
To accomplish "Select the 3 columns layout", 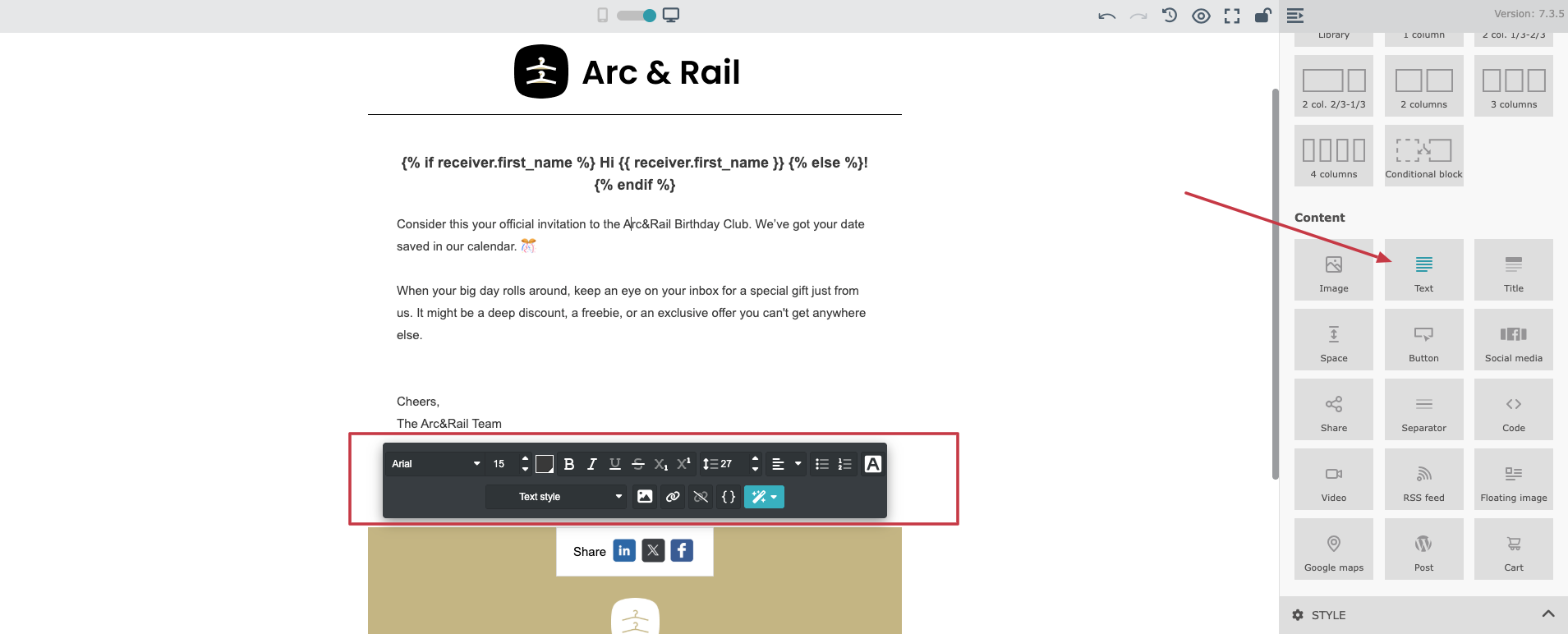I will coord(1514,85).
